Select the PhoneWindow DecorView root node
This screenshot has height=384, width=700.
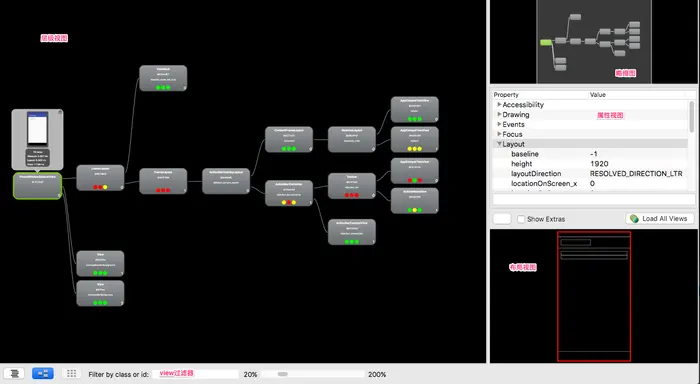[x=38, y=186]
